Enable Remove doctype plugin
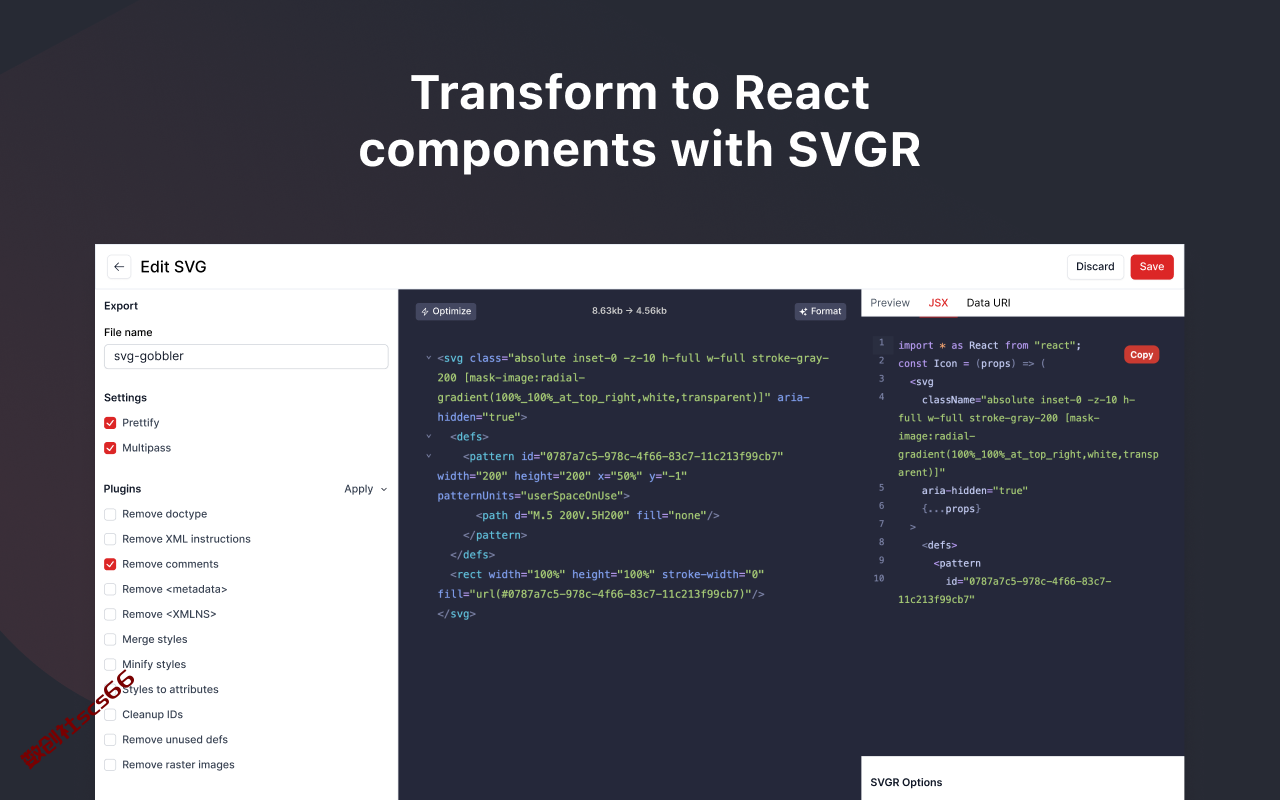Viewport: 1280px width, 800px height. pos(110,514)
